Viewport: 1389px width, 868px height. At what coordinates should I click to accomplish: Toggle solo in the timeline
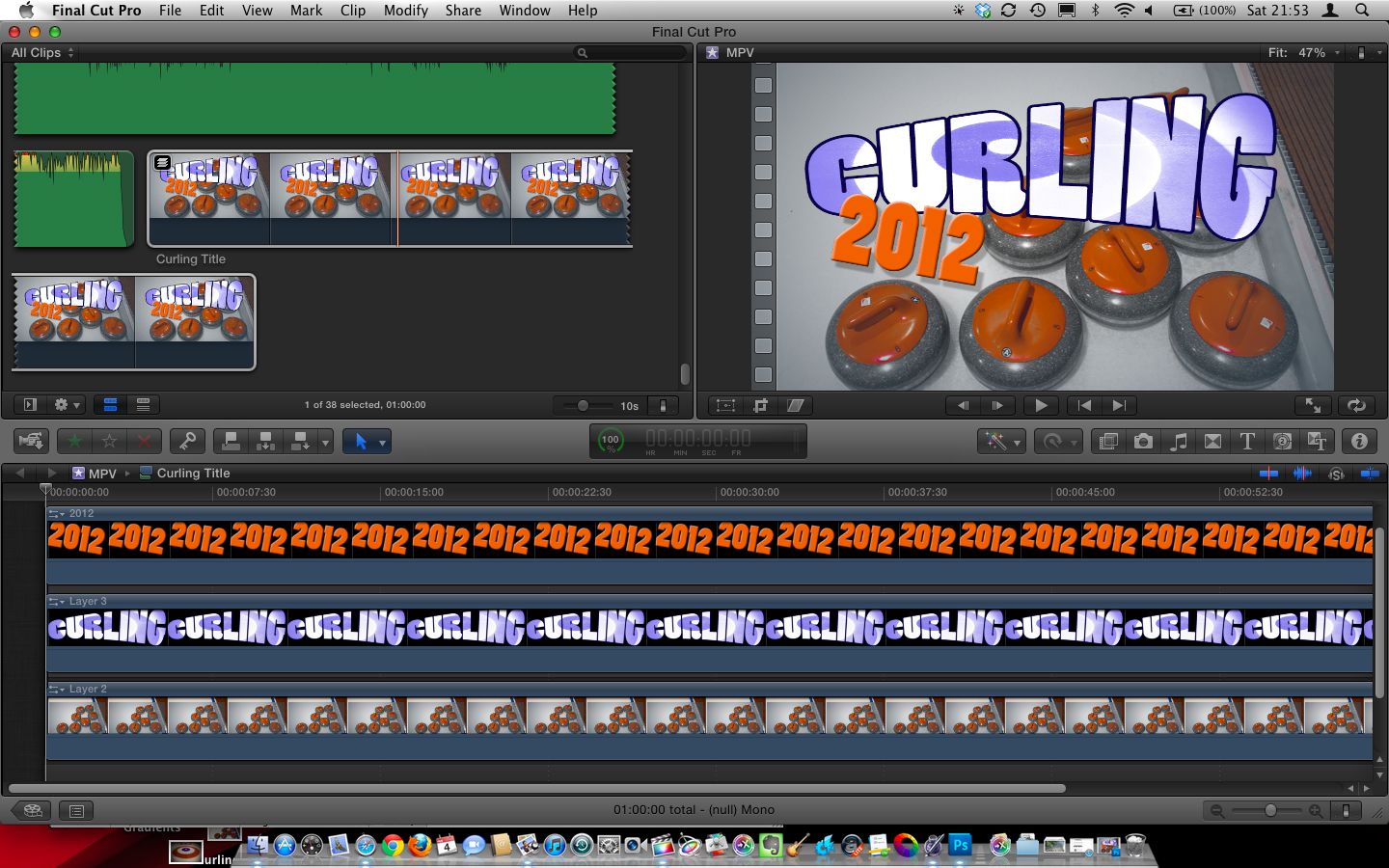pyautogui.click(x=1336, y=474)
